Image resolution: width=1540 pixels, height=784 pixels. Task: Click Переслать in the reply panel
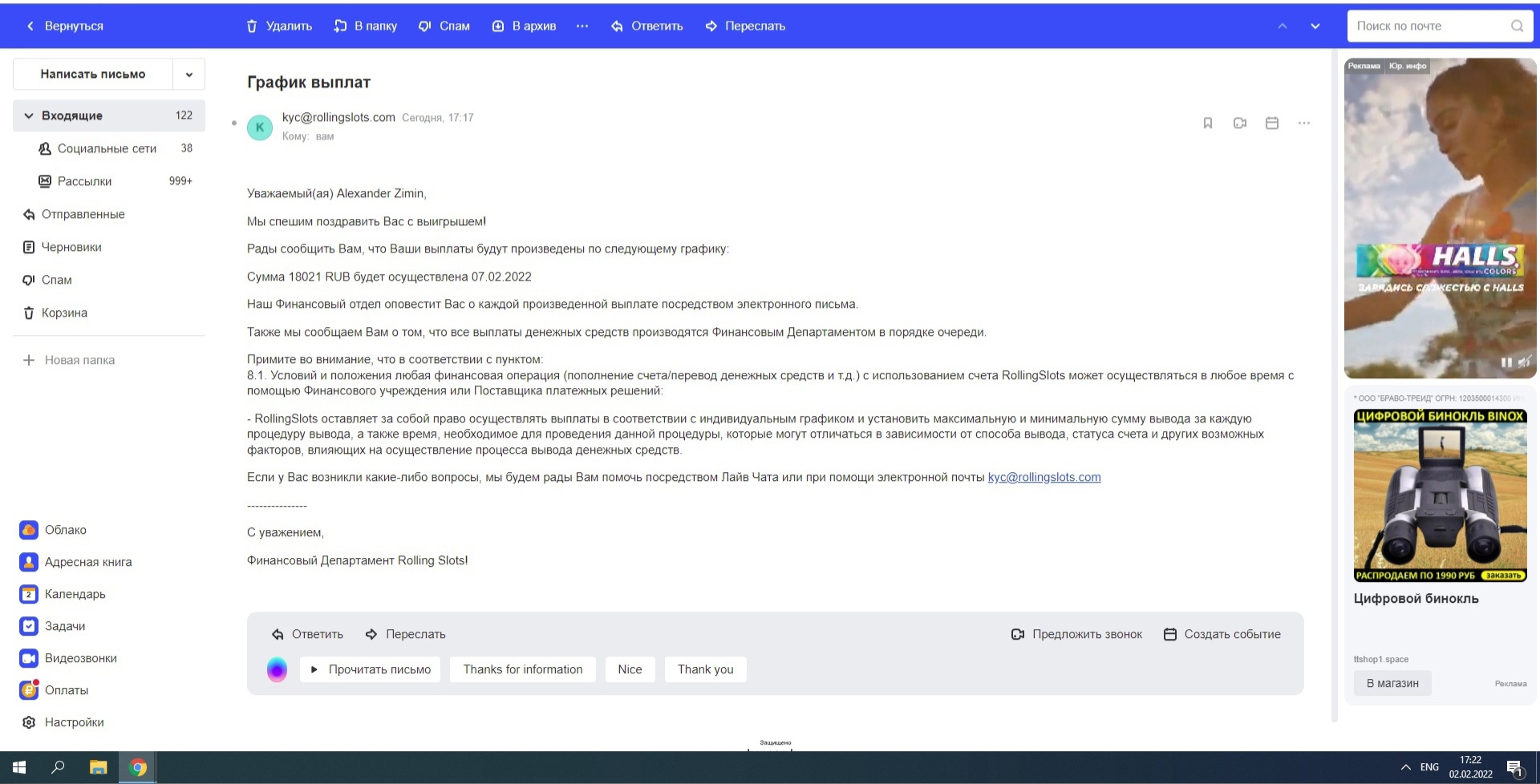pos(405,634)
